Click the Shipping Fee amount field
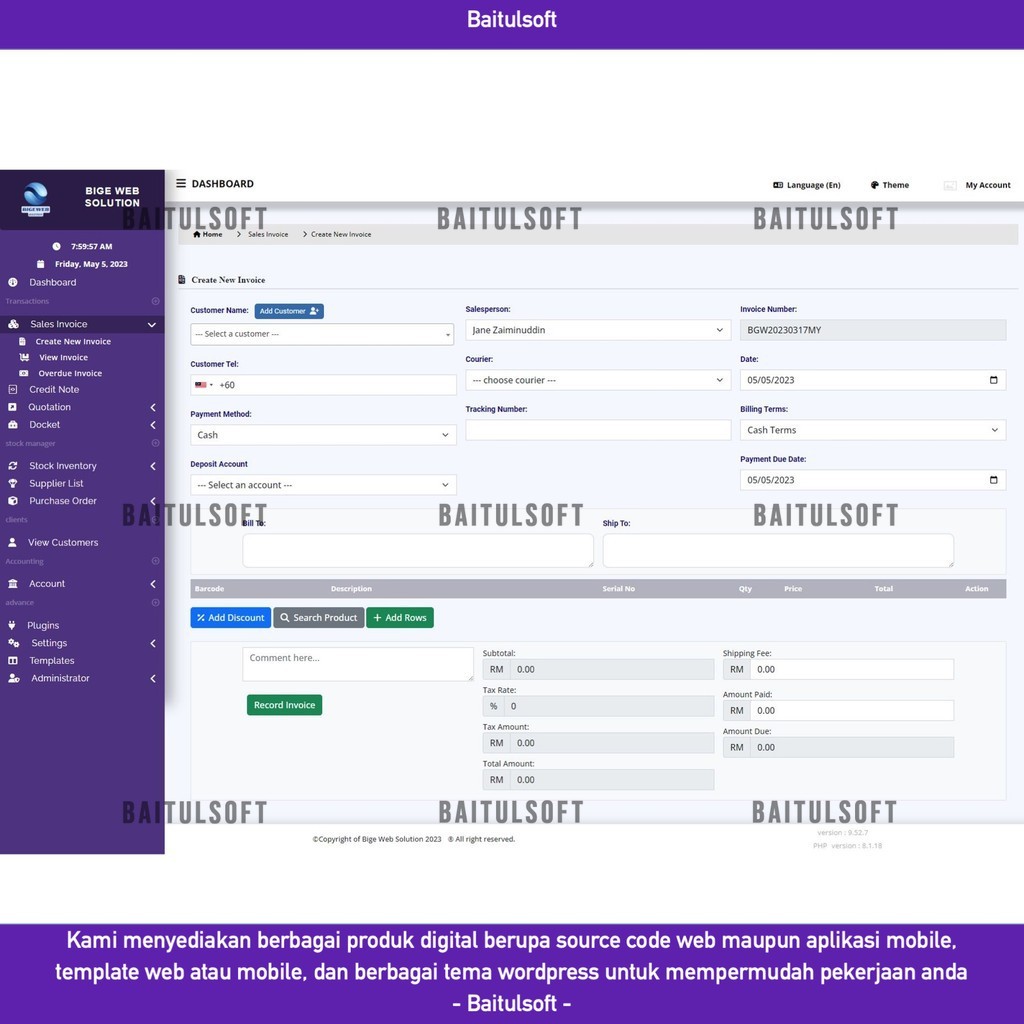Screen dimensions: 1024x1024 click(x=851, y=669)
